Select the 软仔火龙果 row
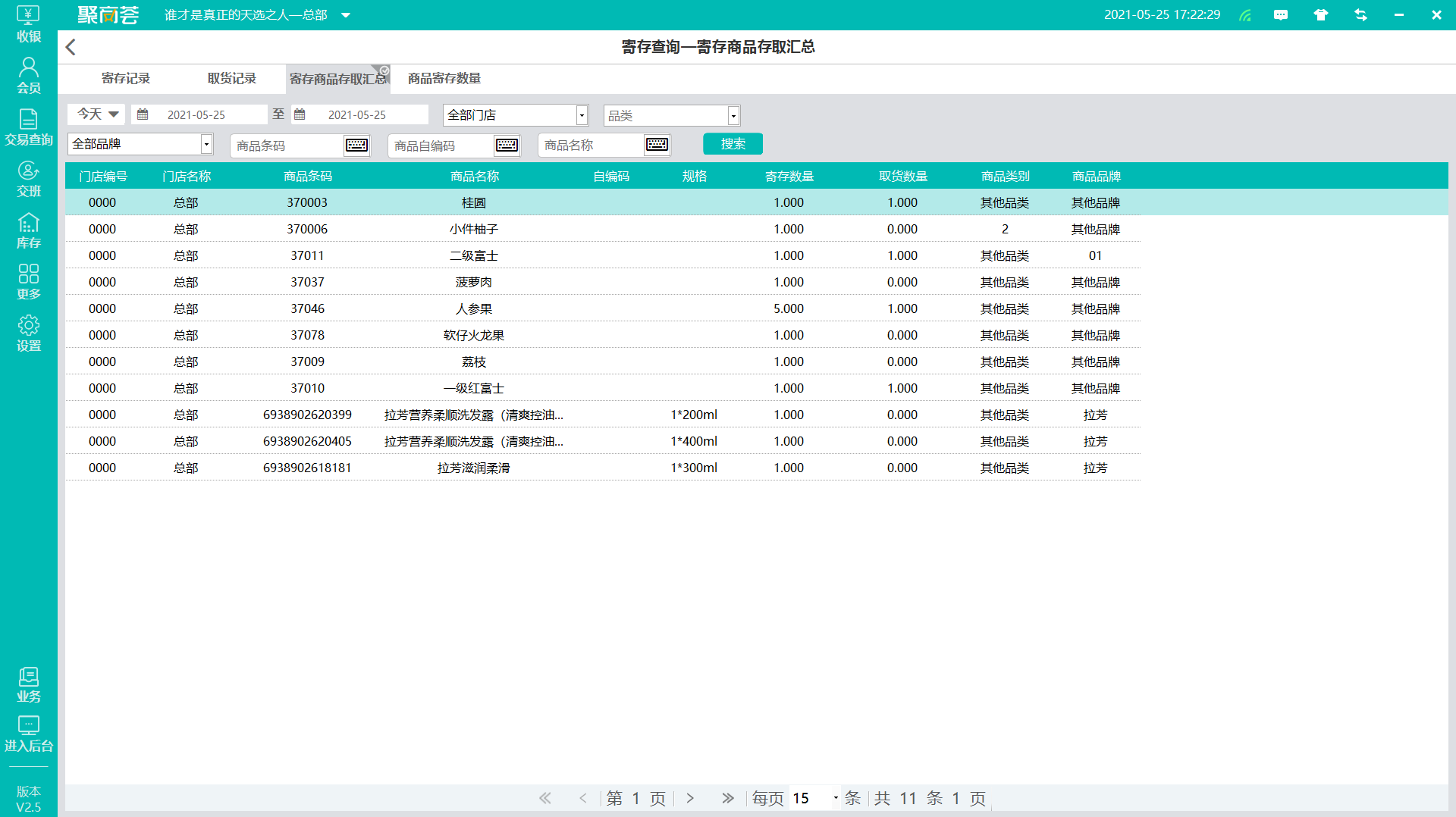 click(603, 335)
